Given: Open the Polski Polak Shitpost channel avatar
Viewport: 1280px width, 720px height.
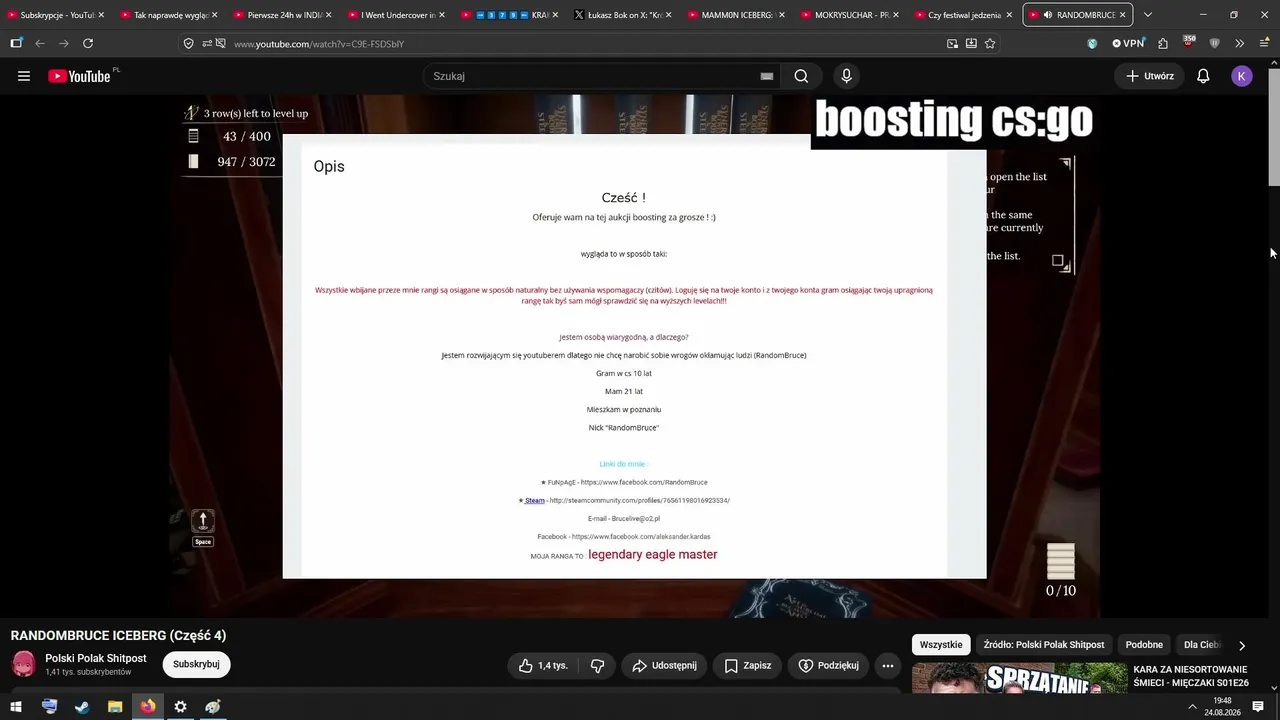Looking at the screenshot, I should pyautogui.click(x=24, y=664).
